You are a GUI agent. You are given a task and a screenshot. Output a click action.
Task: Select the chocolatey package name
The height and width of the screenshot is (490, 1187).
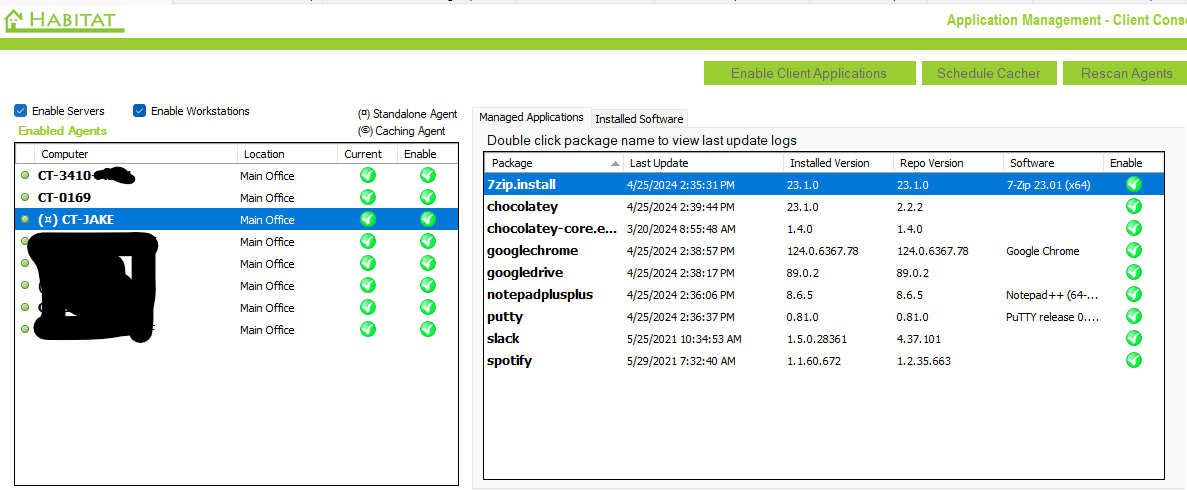pos(523,206)
